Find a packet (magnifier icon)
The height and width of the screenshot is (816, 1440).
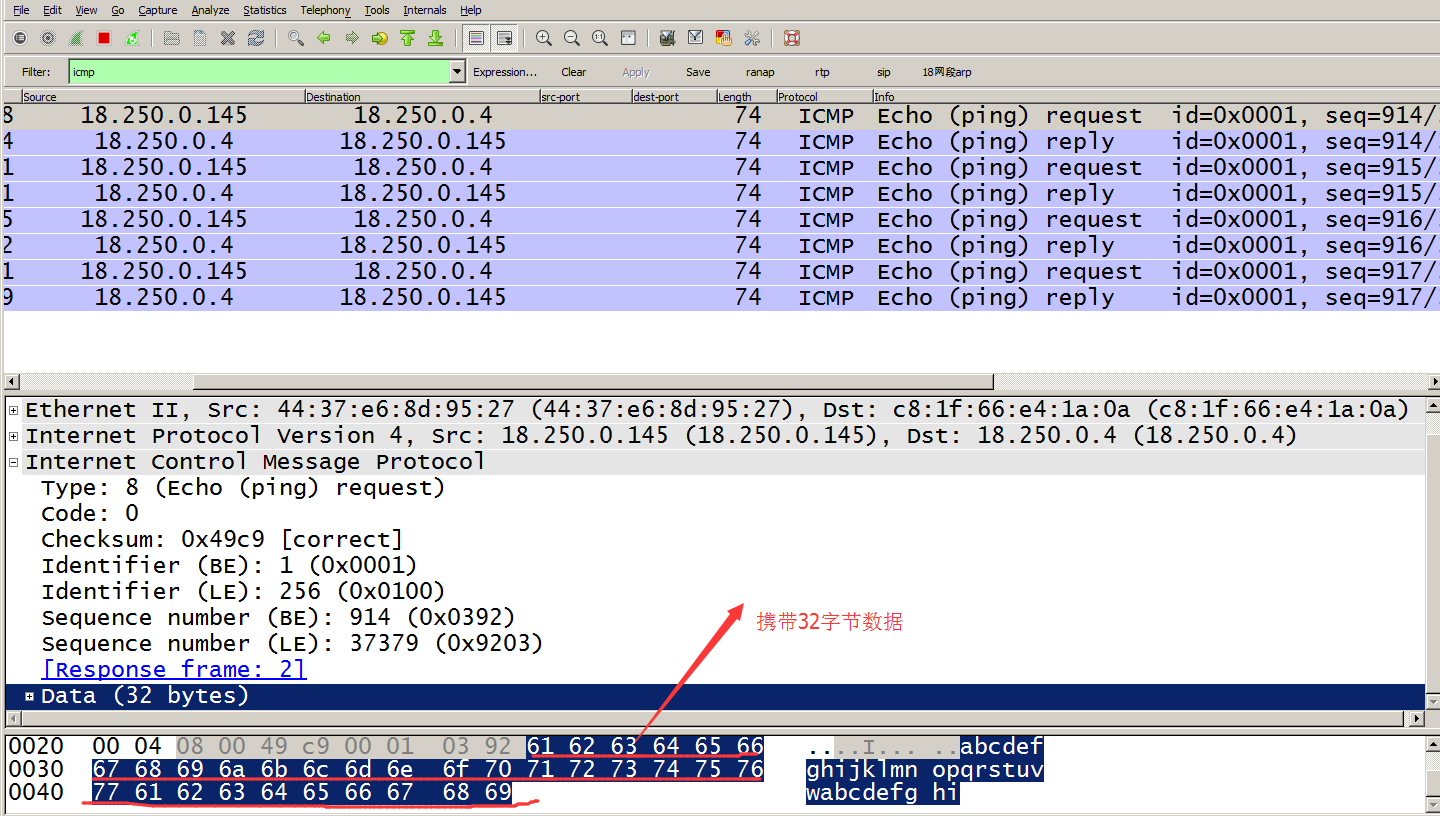coord(296,38)
